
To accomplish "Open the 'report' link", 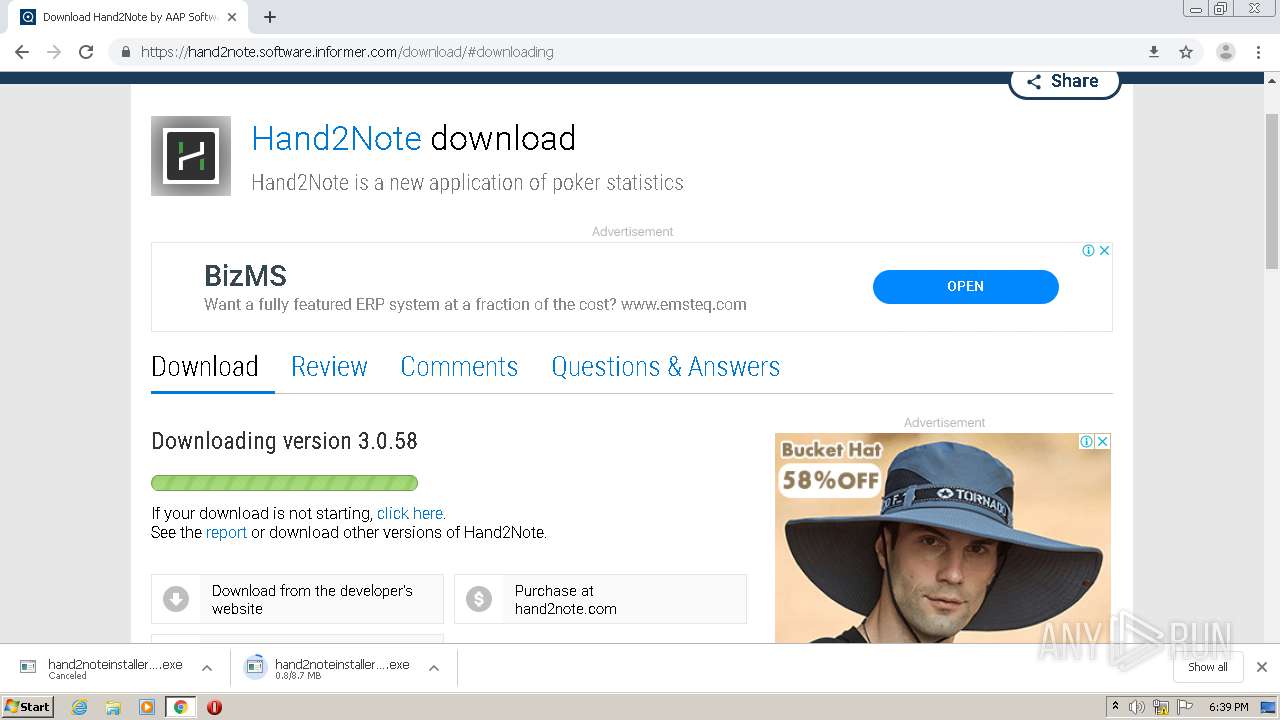I will tap(226, 533).
